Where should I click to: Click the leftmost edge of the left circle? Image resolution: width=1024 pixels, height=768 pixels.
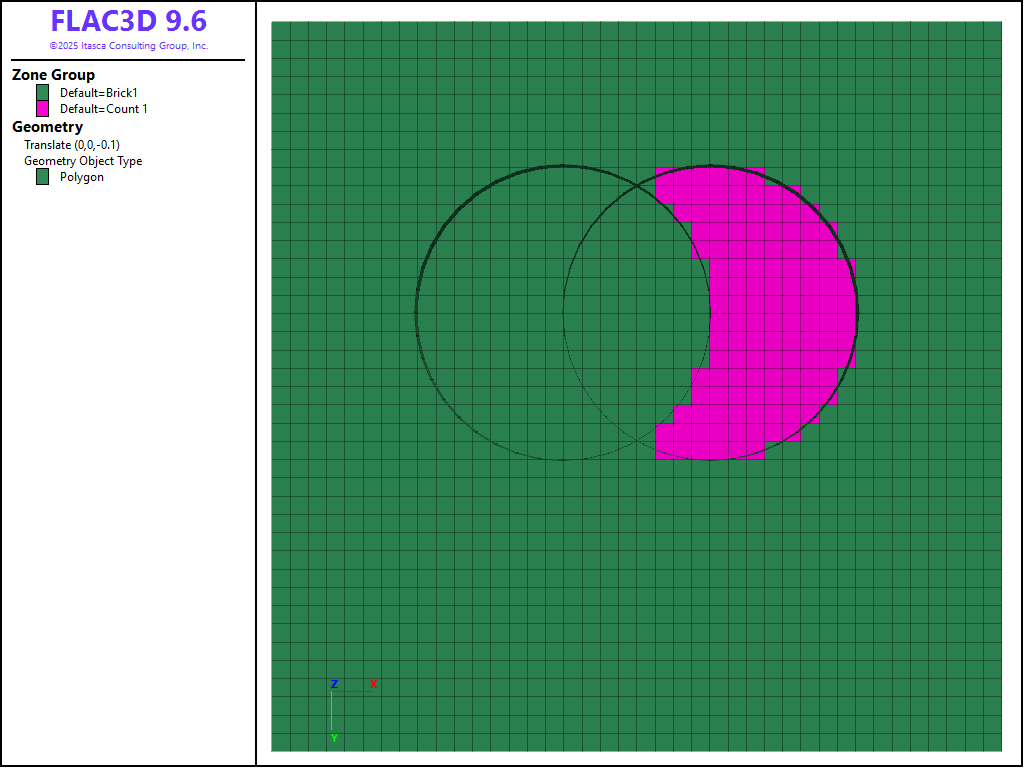coord(416,313)
